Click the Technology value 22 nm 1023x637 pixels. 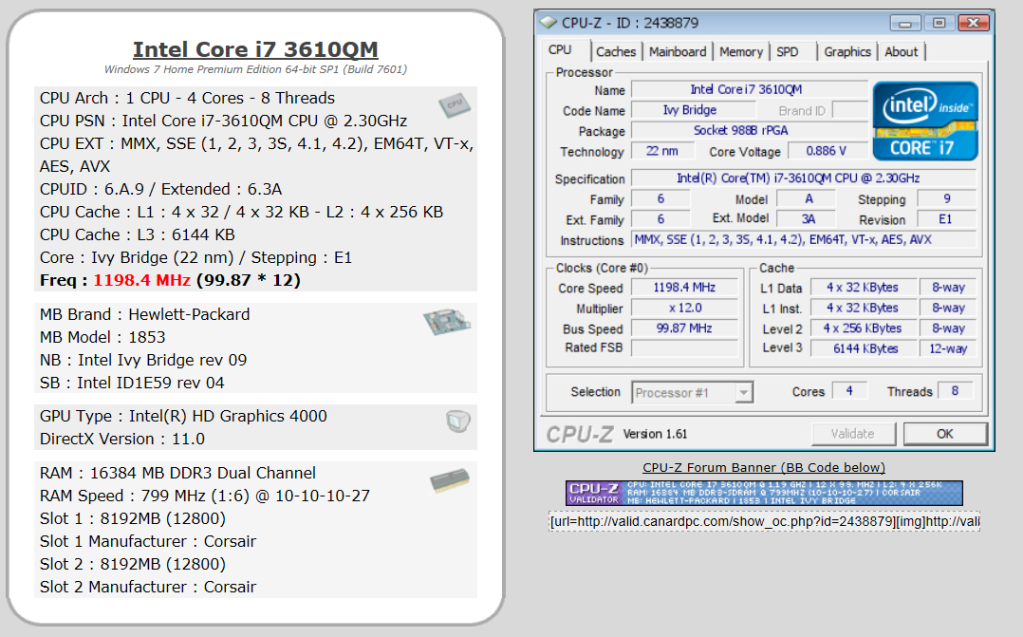click(x=662, y=151)
